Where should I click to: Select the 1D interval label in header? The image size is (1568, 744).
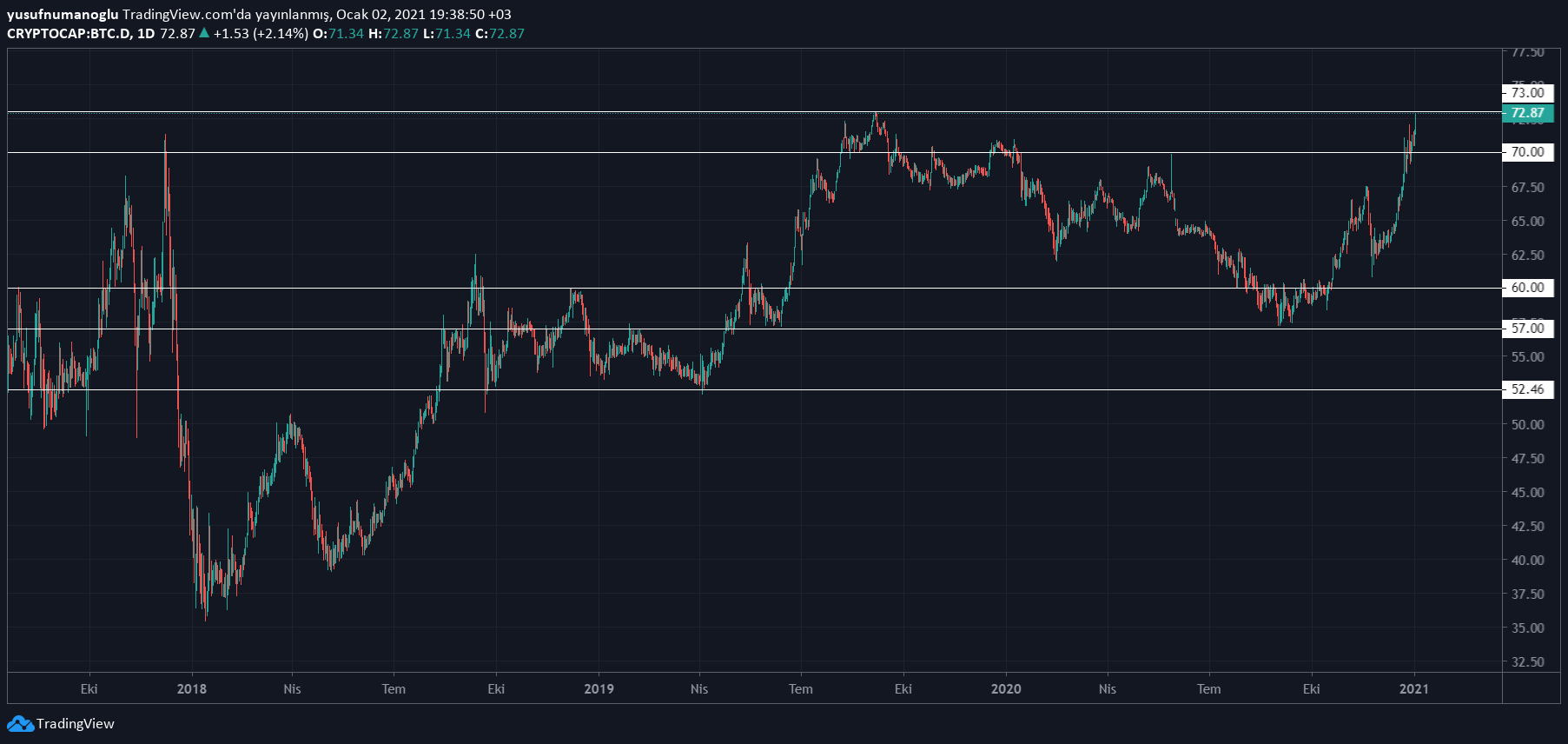click(146, 33)
